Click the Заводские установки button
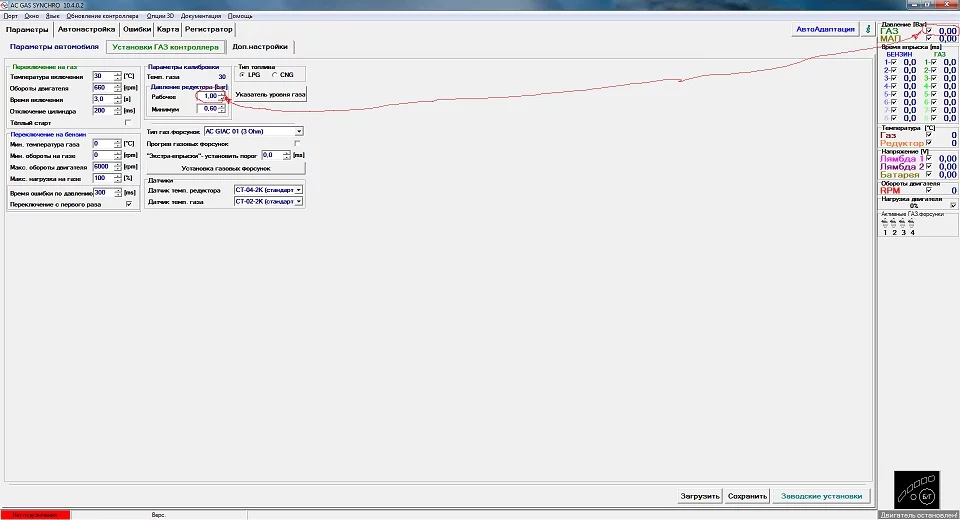The height and width of the screenshot is (520, 960). tap(821, 496)
